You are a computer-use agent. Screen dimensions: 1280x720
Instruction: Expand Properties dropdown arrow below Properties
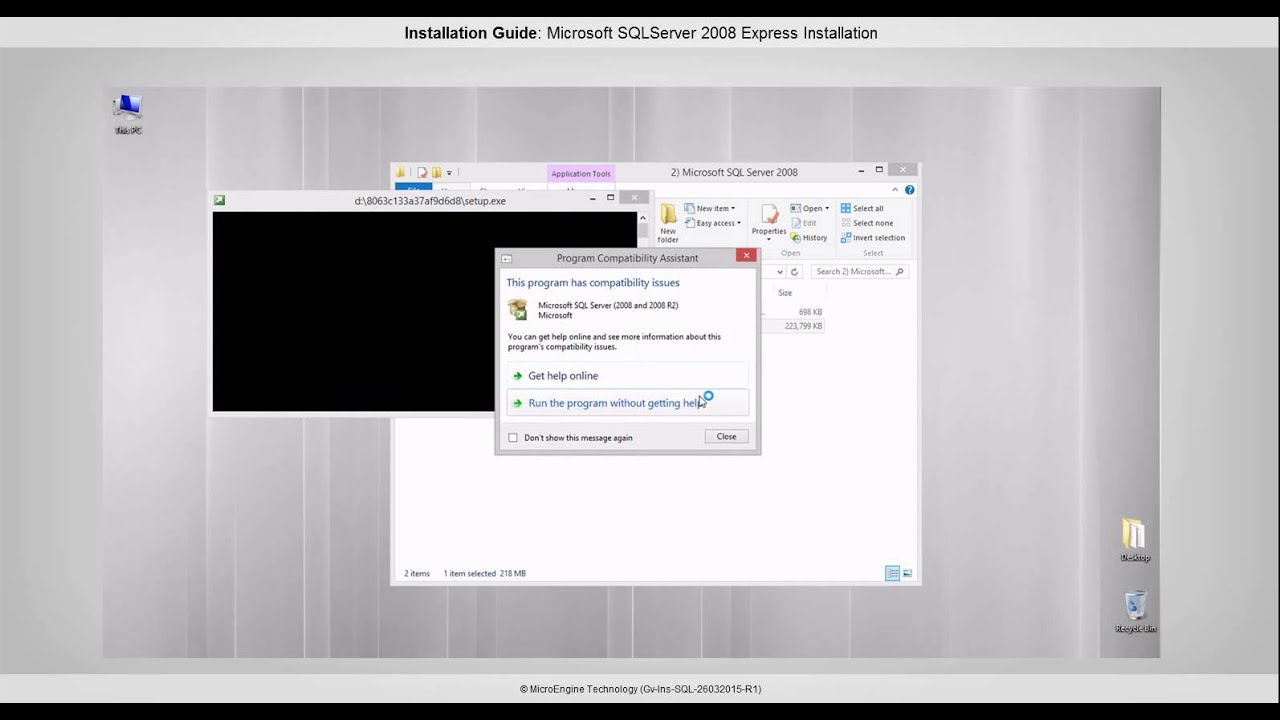769,240
